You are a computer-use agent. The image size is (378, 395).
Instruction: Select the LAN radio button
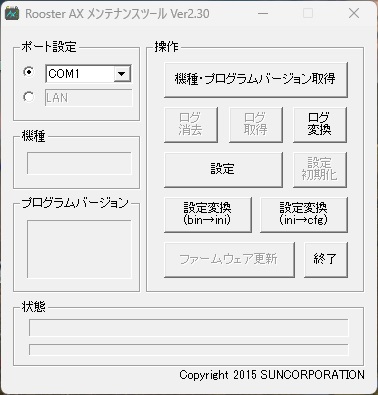pos(29,97)
